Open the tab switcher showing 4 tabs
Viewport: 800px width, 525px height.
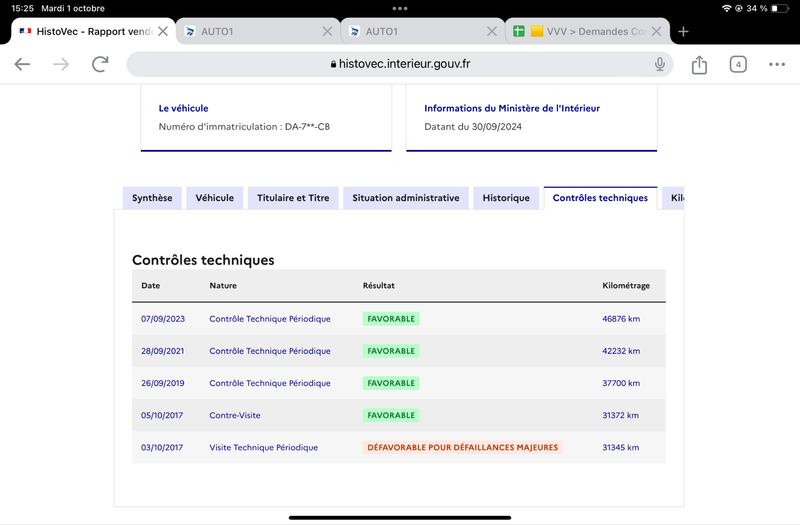pos(738,64)
